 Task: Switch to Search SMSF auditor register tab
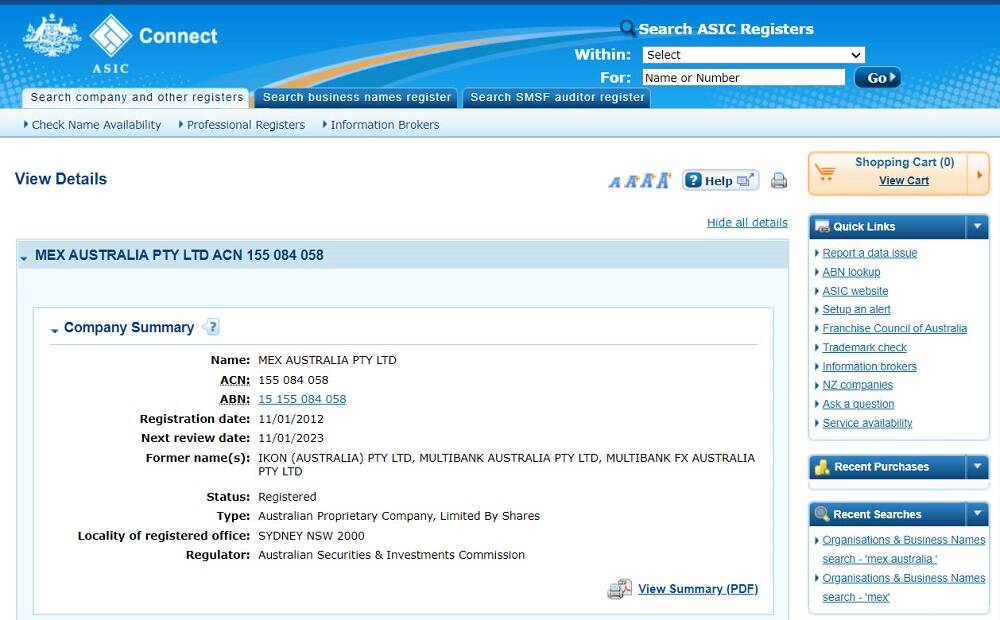coord(557,98)
